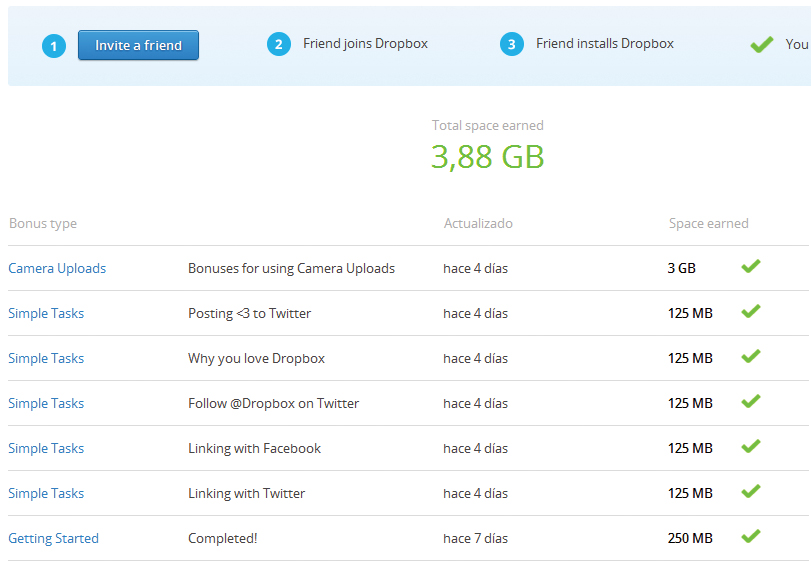Viewport: 811px width, 581px height.
Task: Click the step 2 circle icon
Action: tap(279, 44)
